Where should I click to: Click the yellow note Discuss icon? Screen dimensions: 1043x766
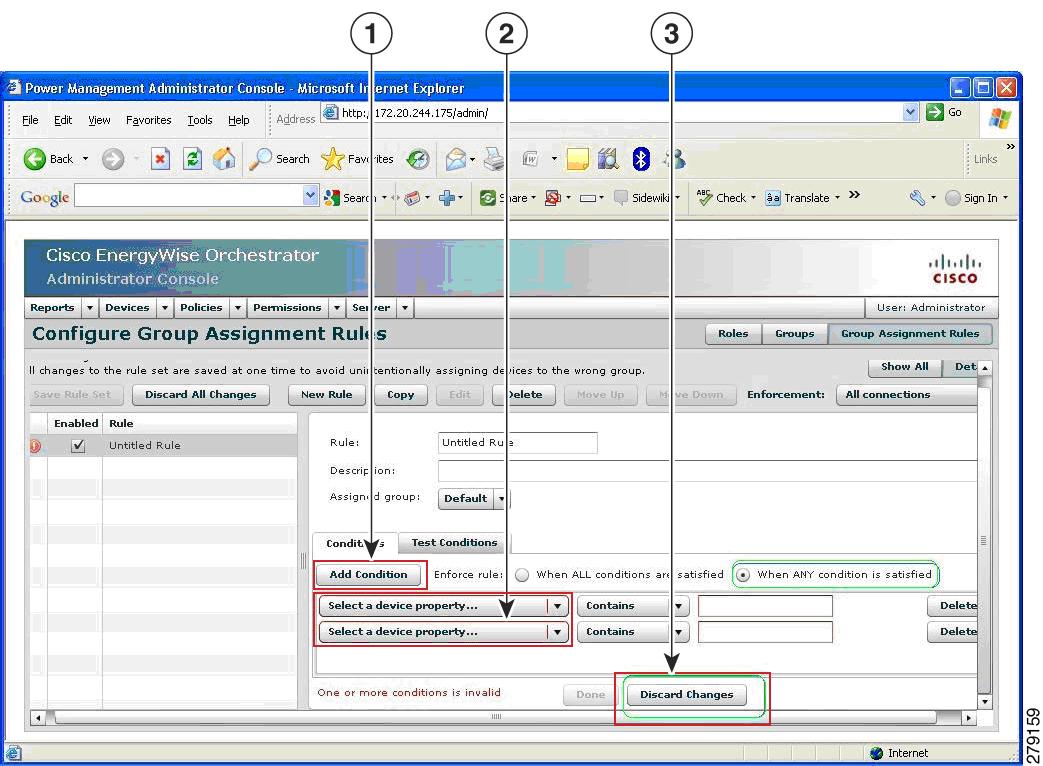coord(577,160)
